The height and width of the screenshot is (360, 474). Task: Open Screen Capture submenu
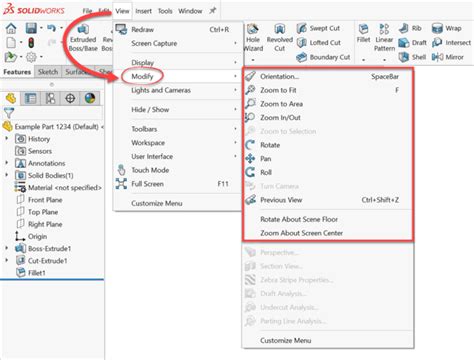click(177, 43)
